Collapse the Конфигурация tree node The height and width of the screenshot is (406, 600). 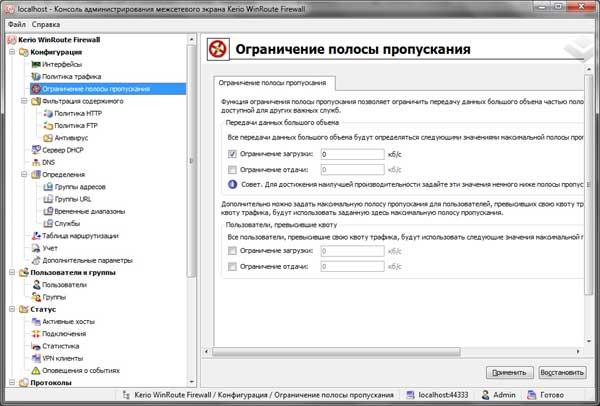pos(12,52)
